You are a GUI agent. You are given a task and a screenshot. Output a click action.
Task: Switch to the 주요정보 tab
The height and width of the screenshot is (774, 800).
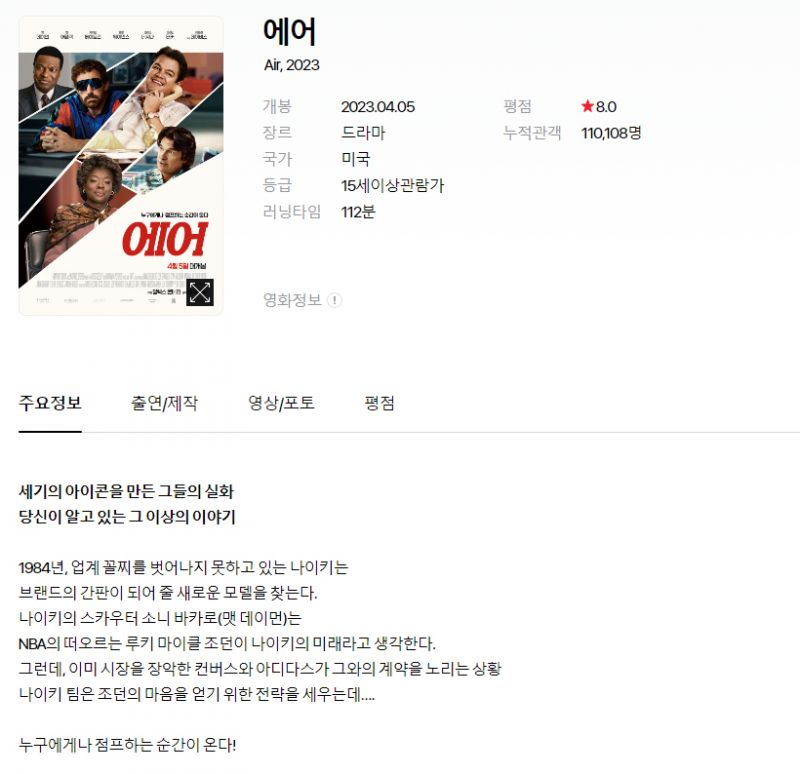click(50, 403)
